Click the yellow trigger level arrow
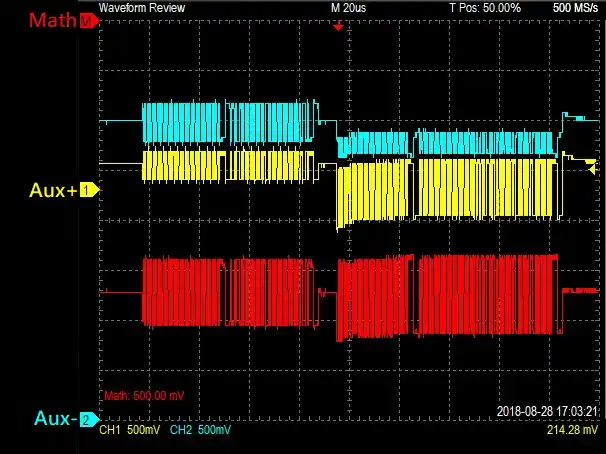 tap(591, 161)
